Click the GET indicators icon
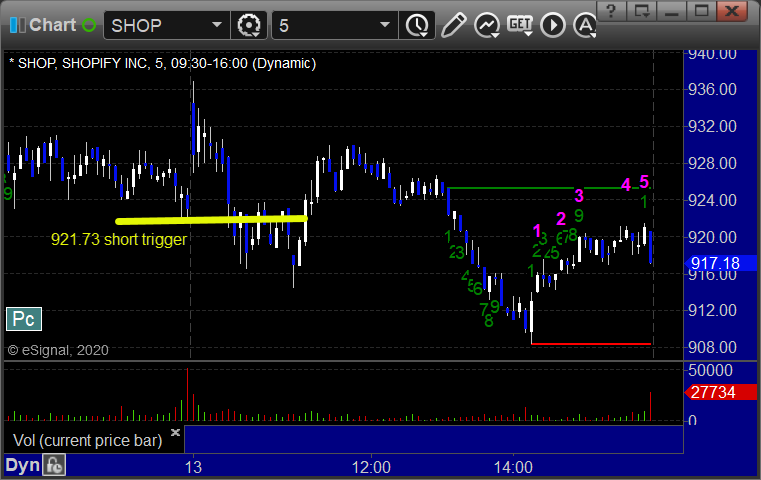The image size is (761, 480). (520, 25)
